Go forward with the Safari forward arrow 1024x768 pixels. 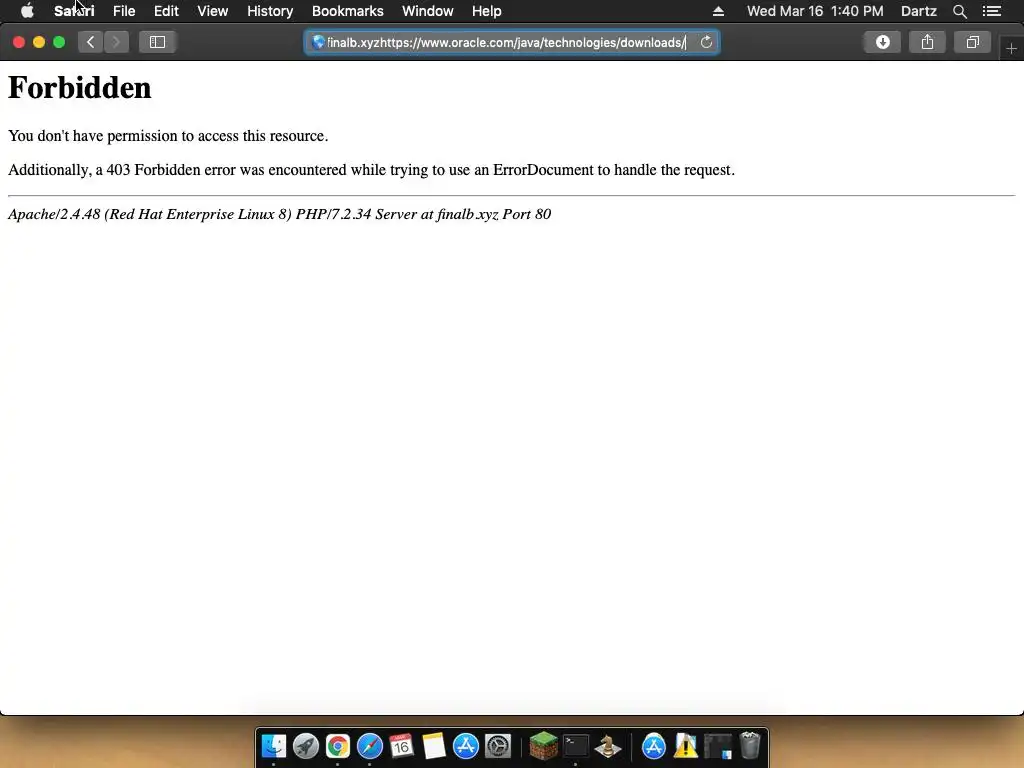(x=116, y=42)
